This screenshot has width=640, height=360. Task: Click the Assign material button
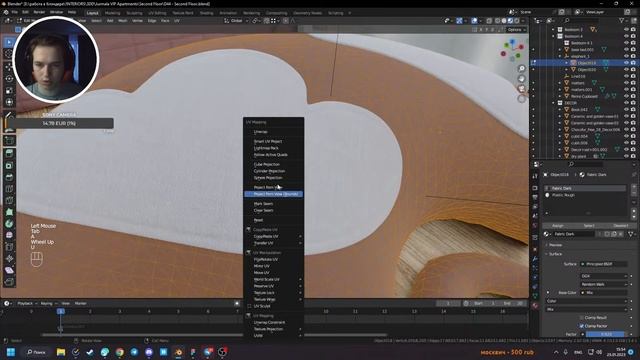557,226
